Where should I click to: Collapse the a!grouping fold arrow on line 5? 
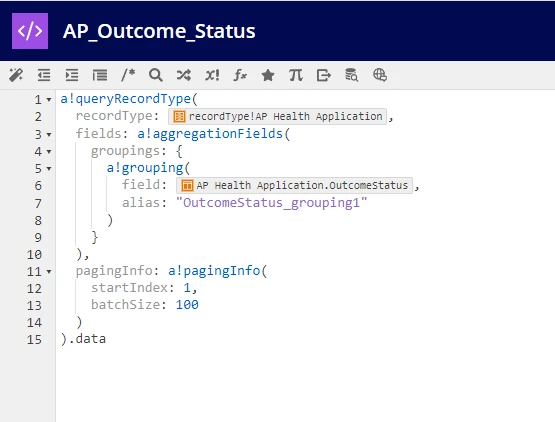coord(49,169)
